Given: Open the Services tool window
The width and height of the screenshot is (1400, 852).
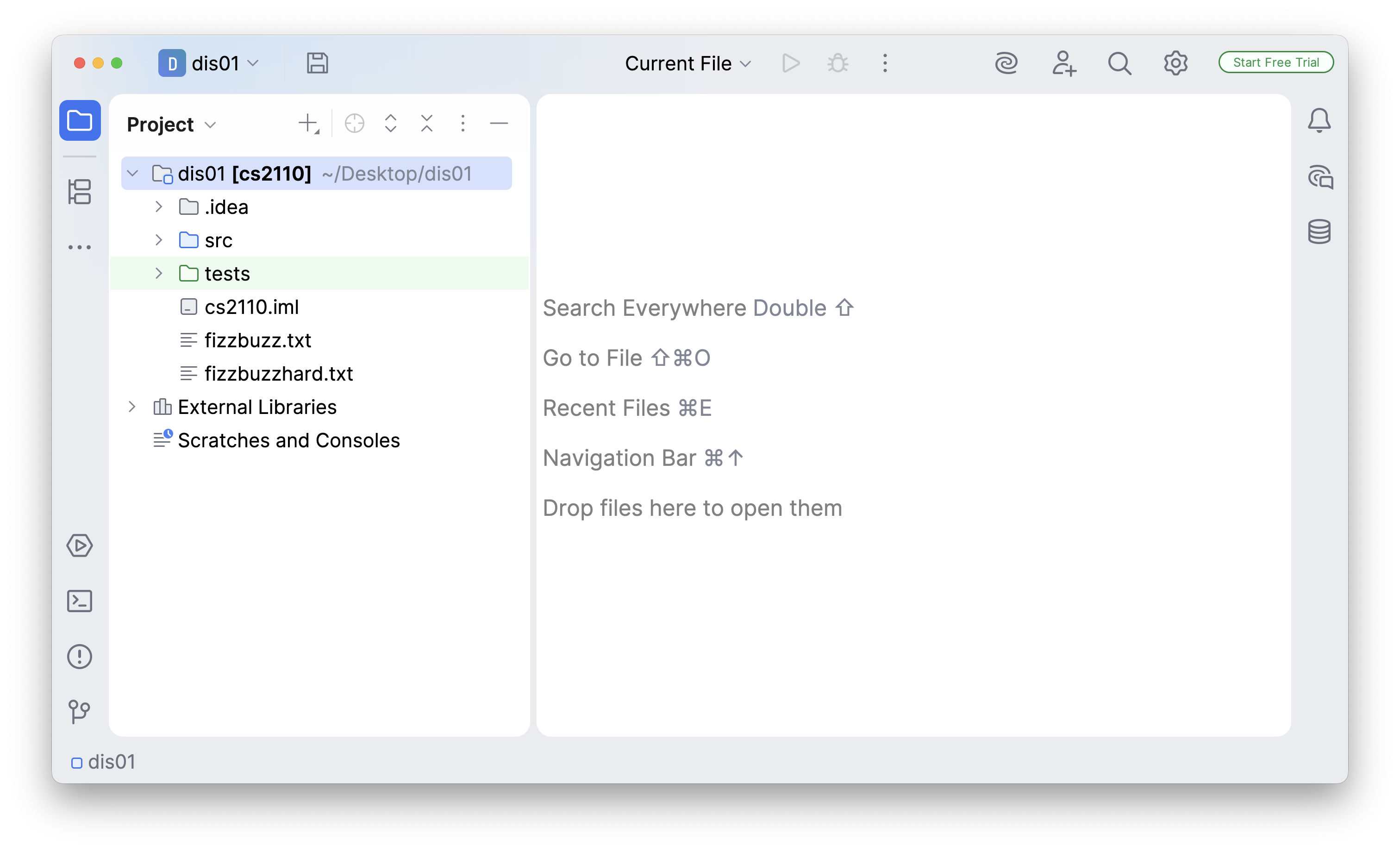Looking at the screenshot, I should (x=80, y=545).
